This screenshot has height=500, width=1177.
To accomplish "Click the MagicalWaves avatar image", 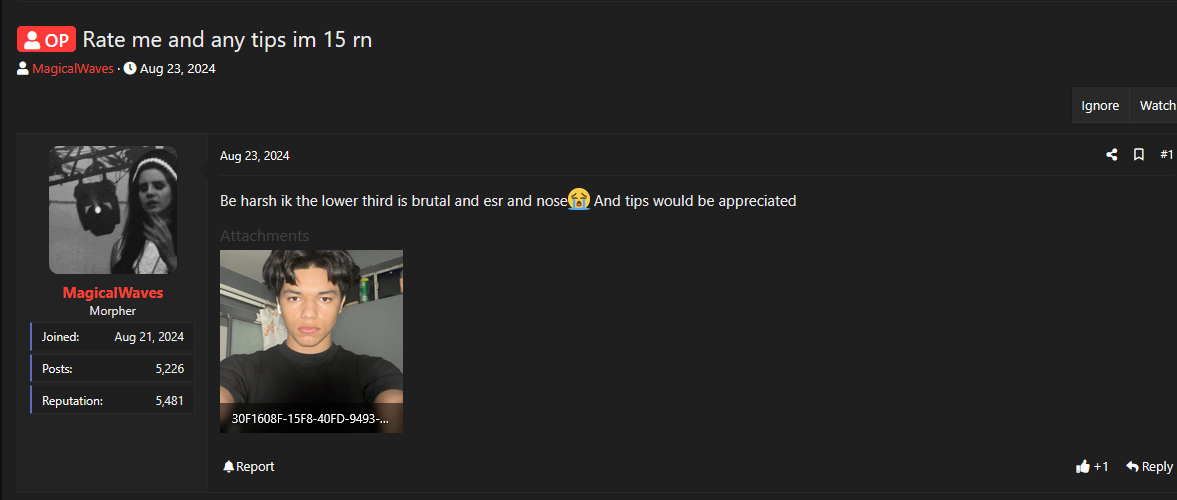I will click(113, 209).
